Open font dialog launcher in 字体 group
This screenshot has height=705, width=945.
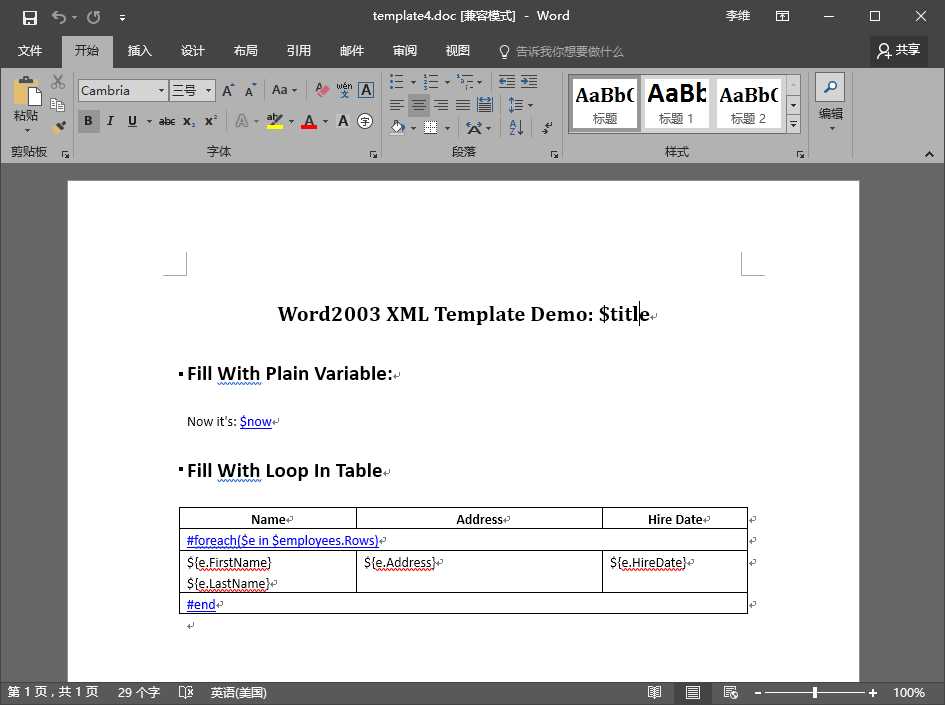click(373, 155)
